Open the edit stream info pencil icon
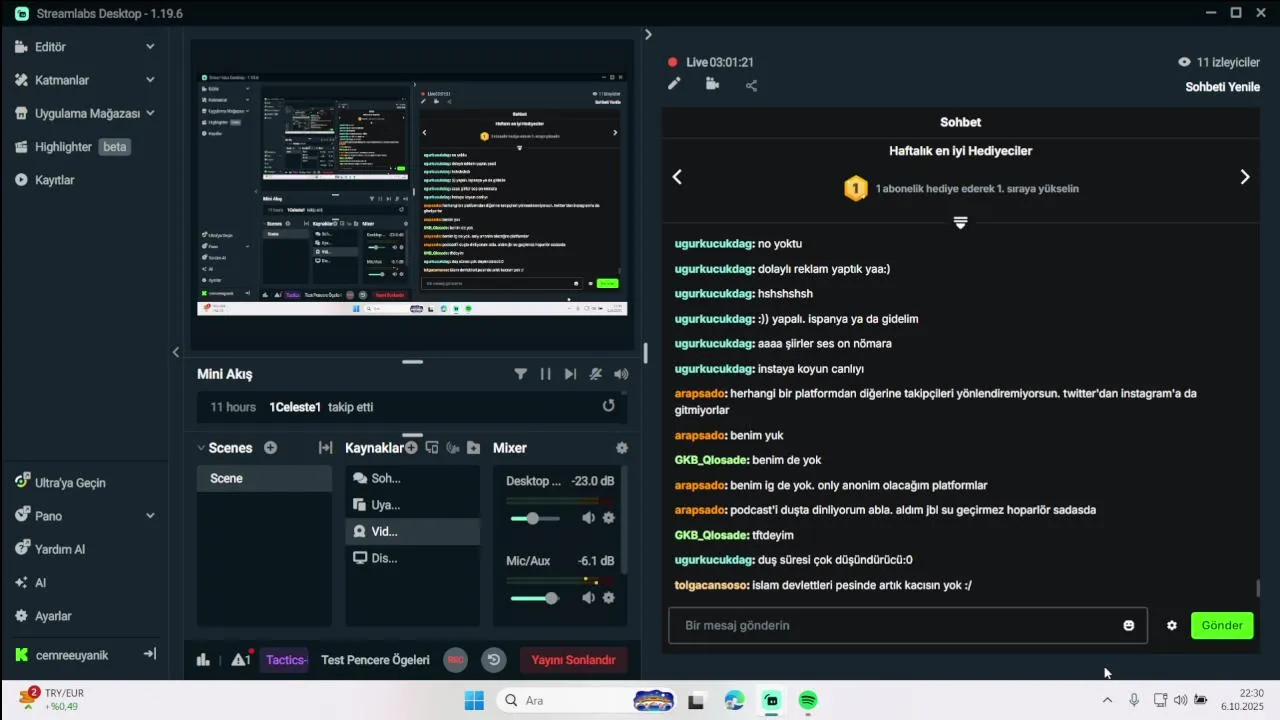 point(674,85)
